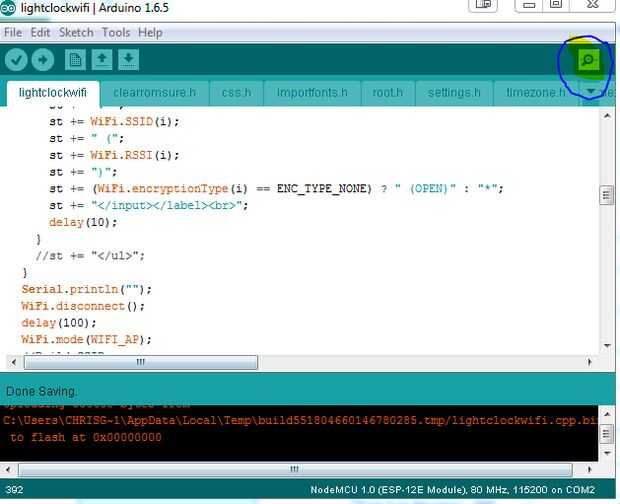The height and width of the screenshot is (504, 620).
Task: Switch to the clearromsure.h tab
Action: click(155, 93)
